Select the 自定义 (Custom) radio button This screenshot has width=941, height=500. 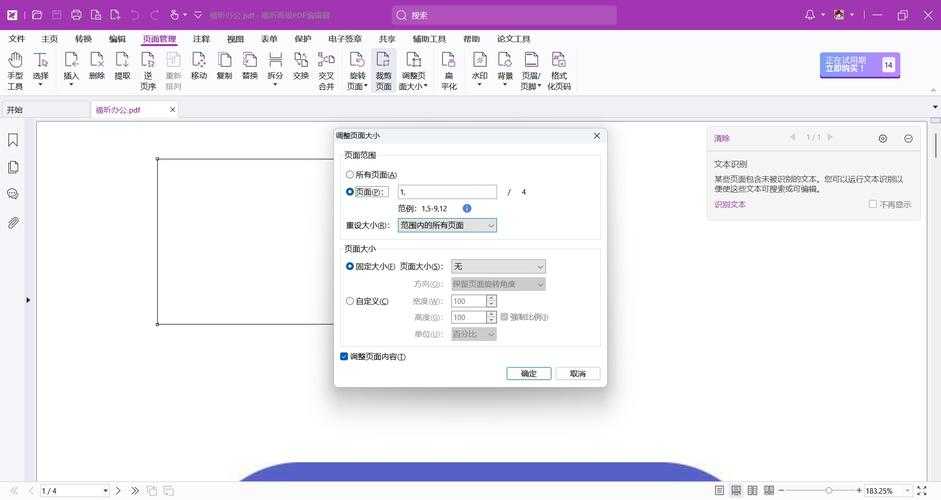tap(350, 301)
